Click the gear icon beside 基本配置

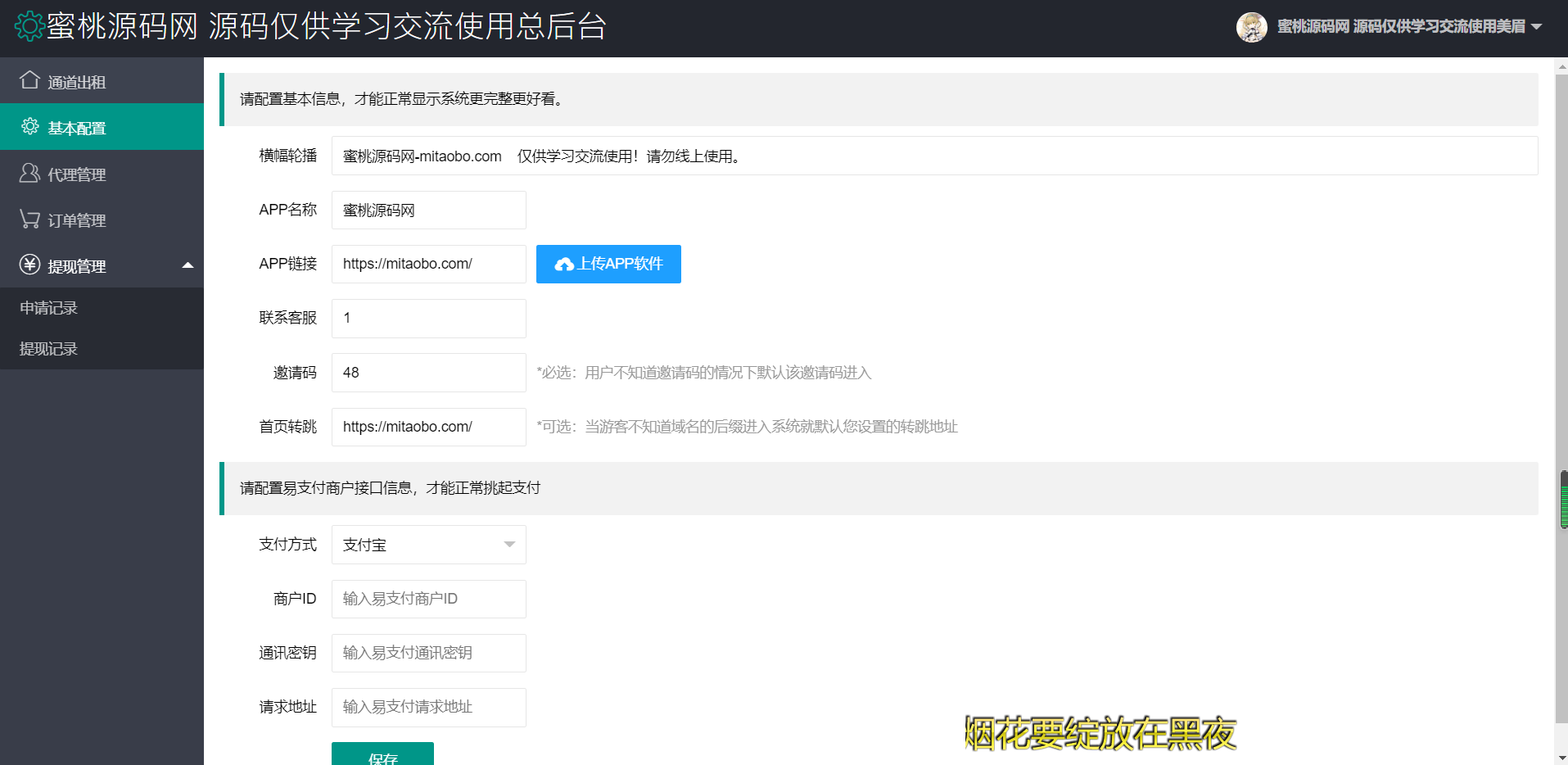coord(30,127)
